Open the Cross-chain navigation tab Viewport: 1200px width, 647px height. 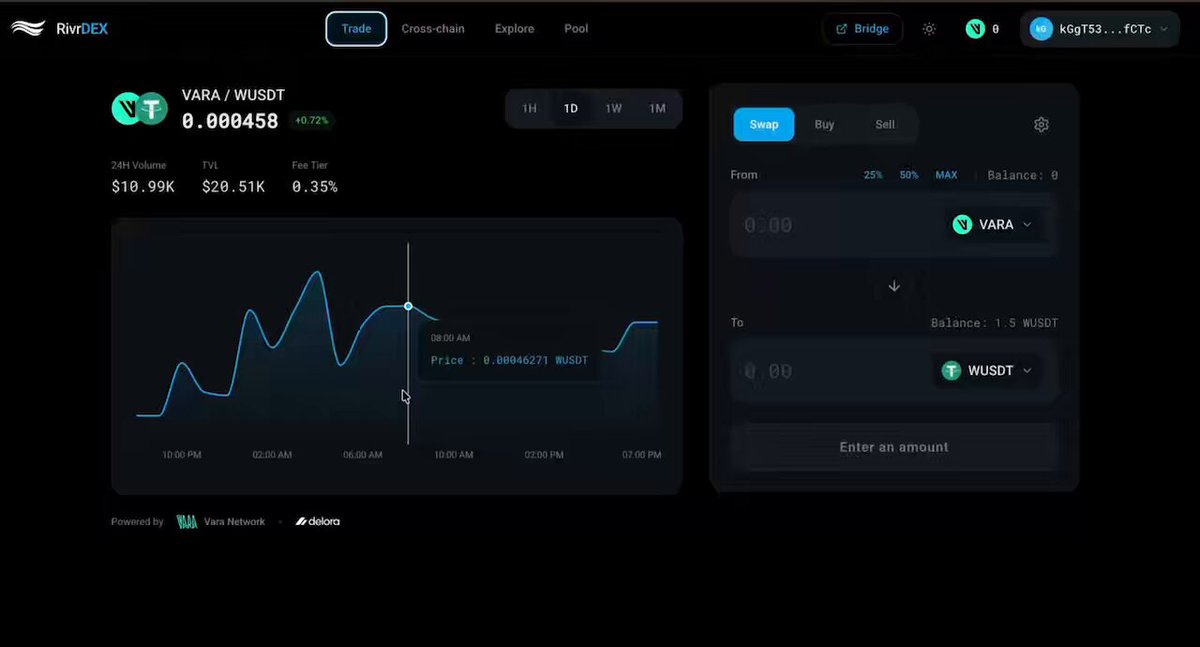pyautogui.click(x=433, y=29)
